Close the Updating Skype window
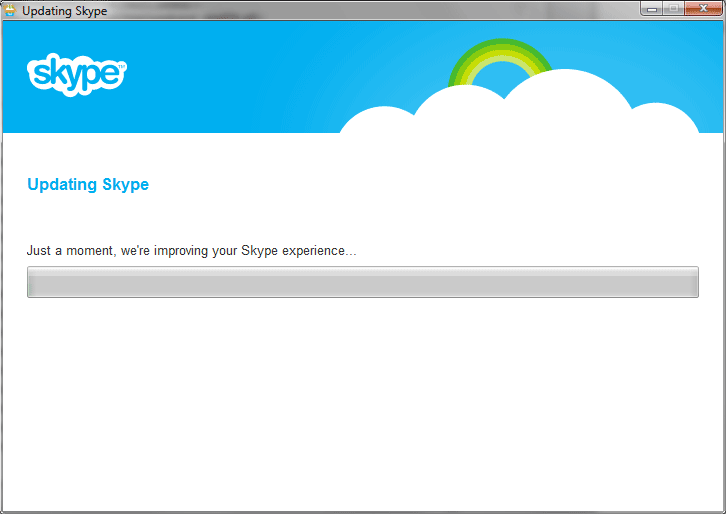 point(703,9)
